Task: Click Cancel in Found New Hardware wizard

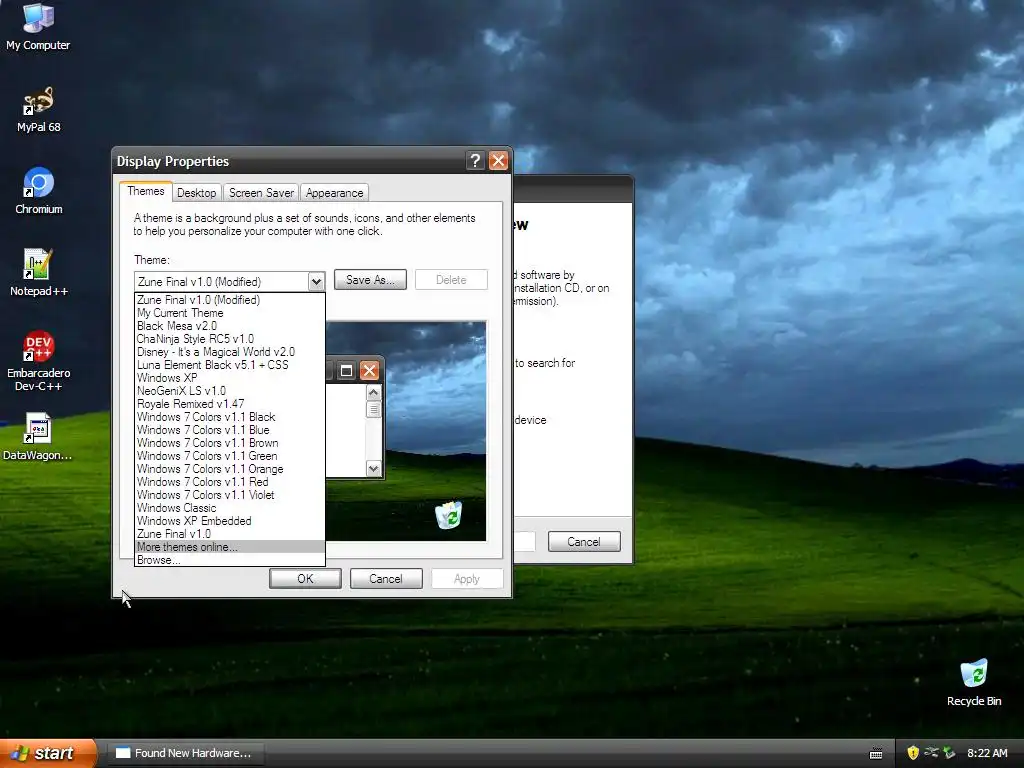Action: (584, 541)
